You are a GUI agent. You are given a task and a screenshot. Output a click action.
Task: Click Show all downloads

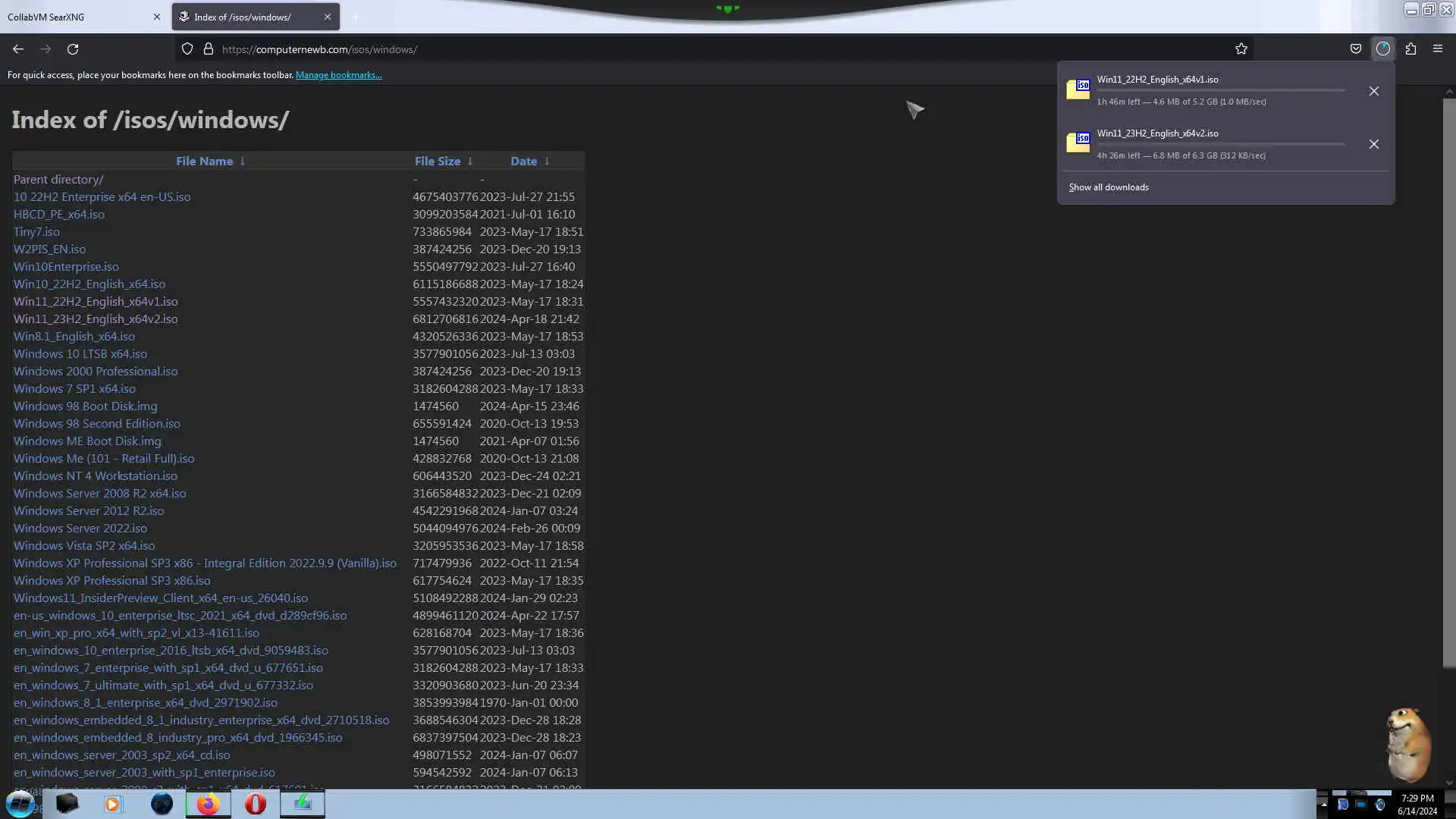point(1108,187)
